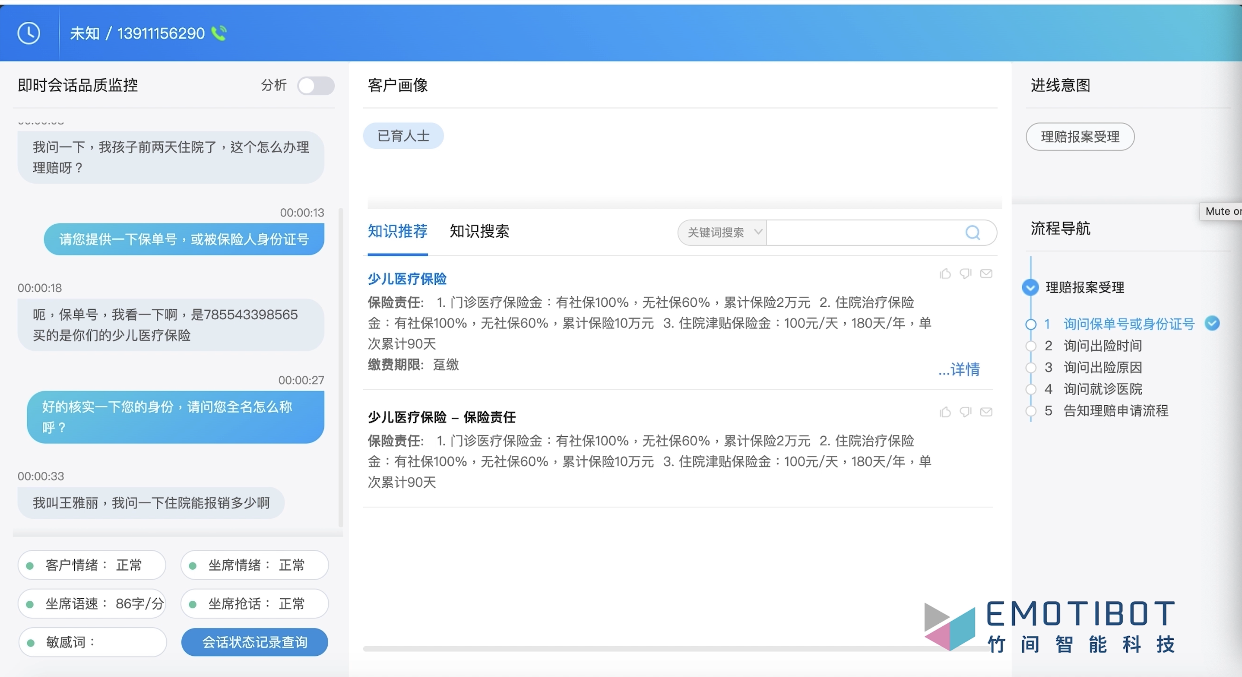Viewport: 1242px width, 677px height.
Task: Click the clock history icon in header
Action: 29,33
